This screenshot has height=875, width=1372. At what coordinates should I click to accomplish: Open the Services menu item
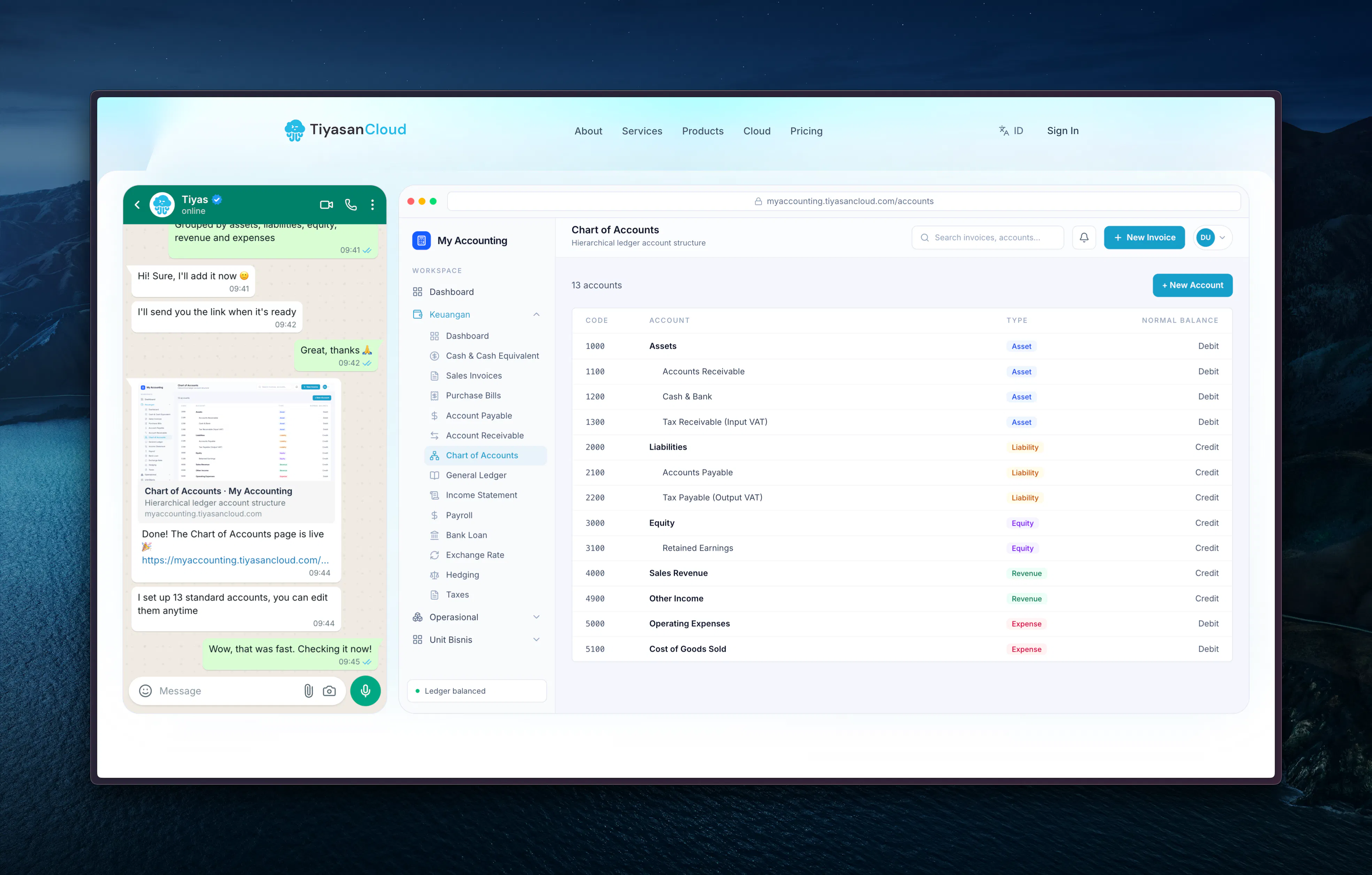[x=641, y=131]
